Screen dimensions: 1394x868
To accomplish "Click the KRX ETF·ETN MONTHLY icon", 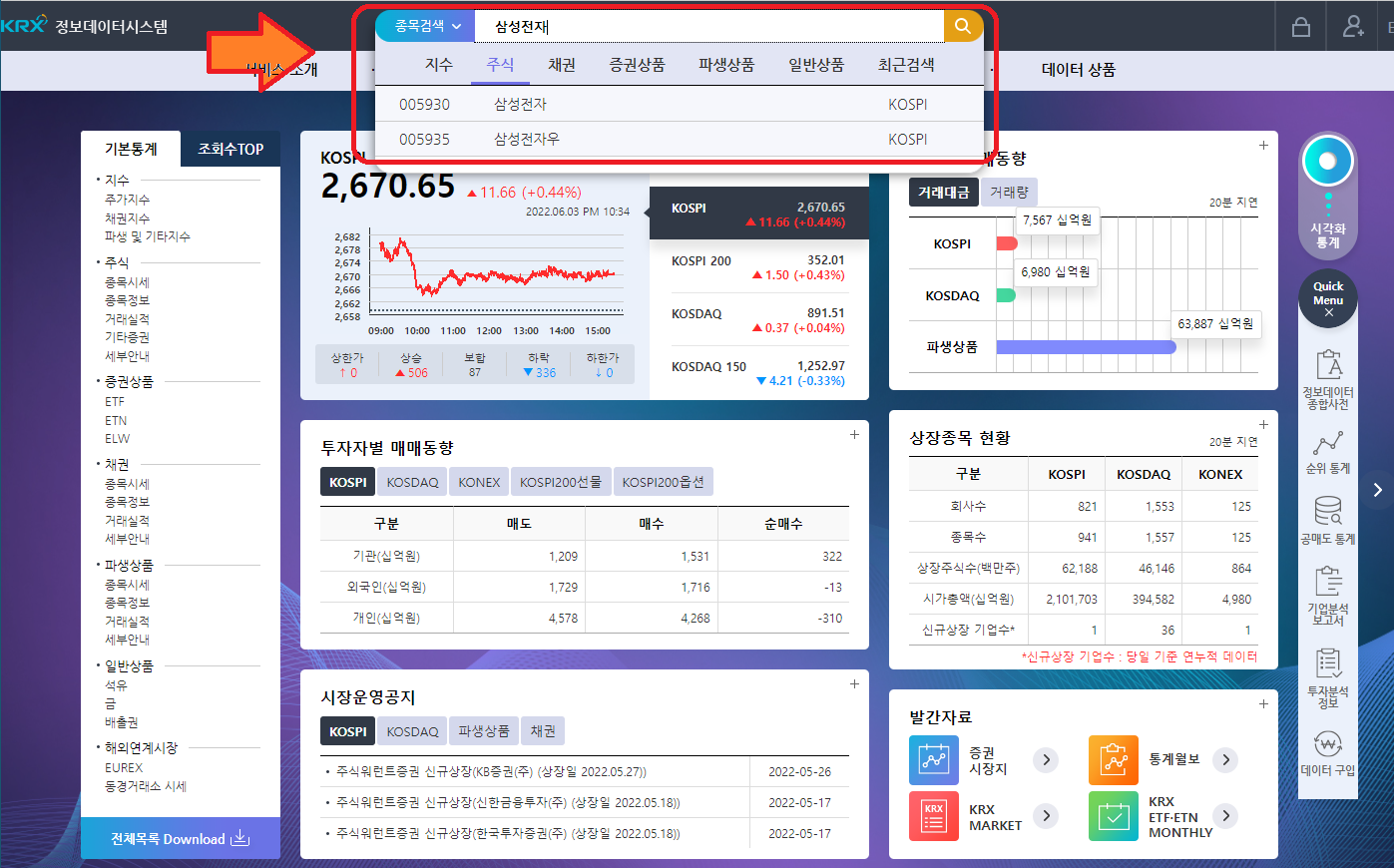I will click(1114, 816).
